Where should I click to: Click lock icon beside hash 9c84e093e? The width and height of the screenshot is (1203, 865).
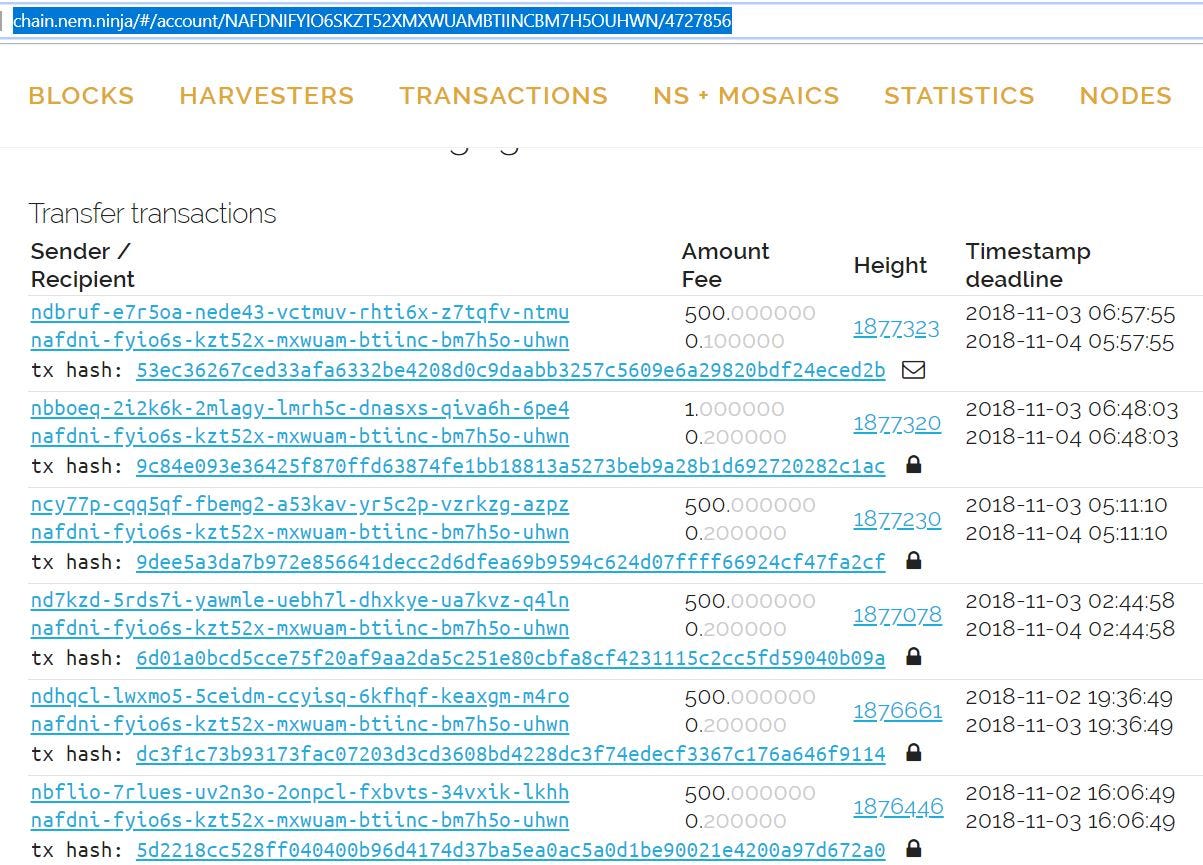coord(913,465)
